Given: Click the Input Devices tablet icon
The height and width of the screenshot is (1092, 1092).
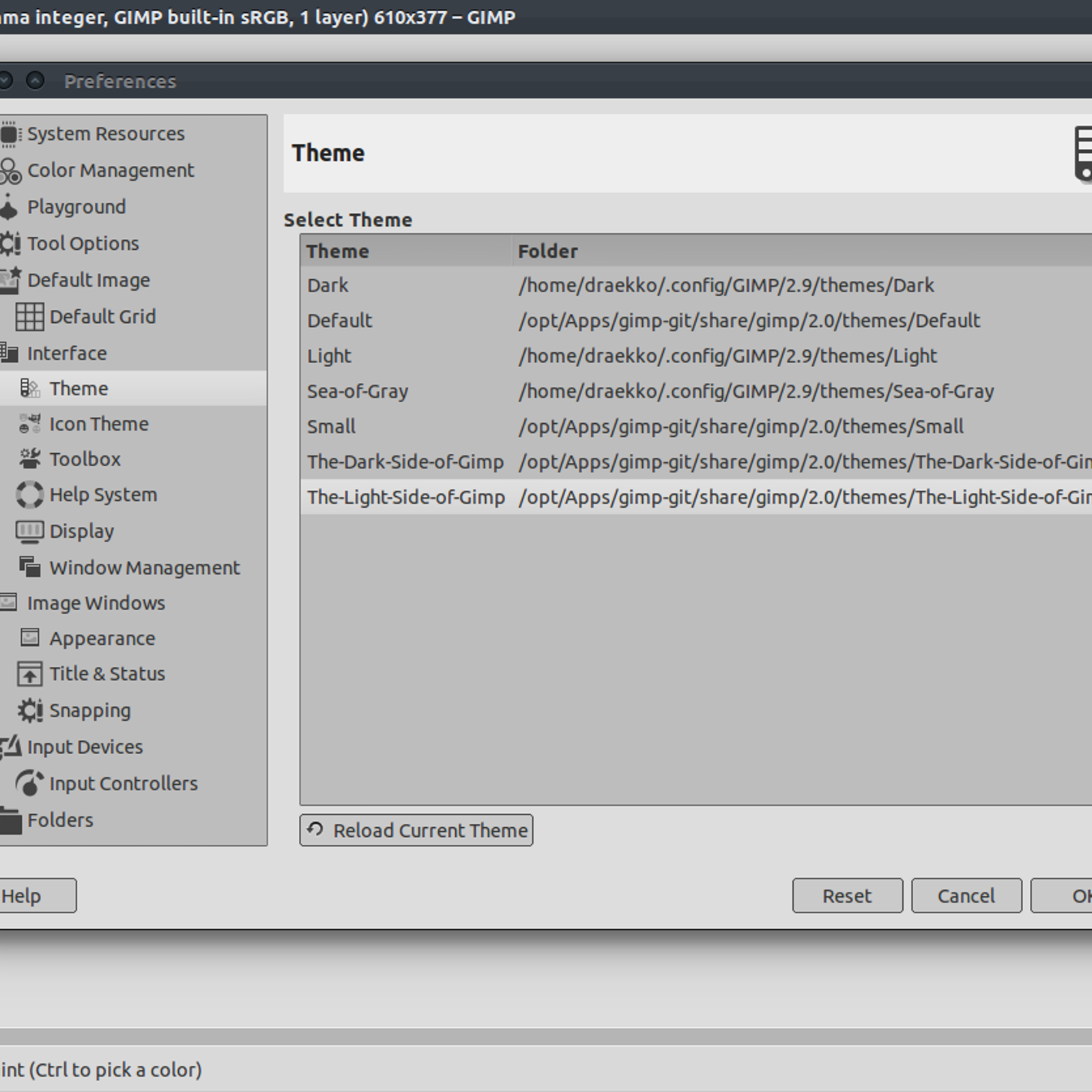Looking at the screenshot, I should coord(10,747).
